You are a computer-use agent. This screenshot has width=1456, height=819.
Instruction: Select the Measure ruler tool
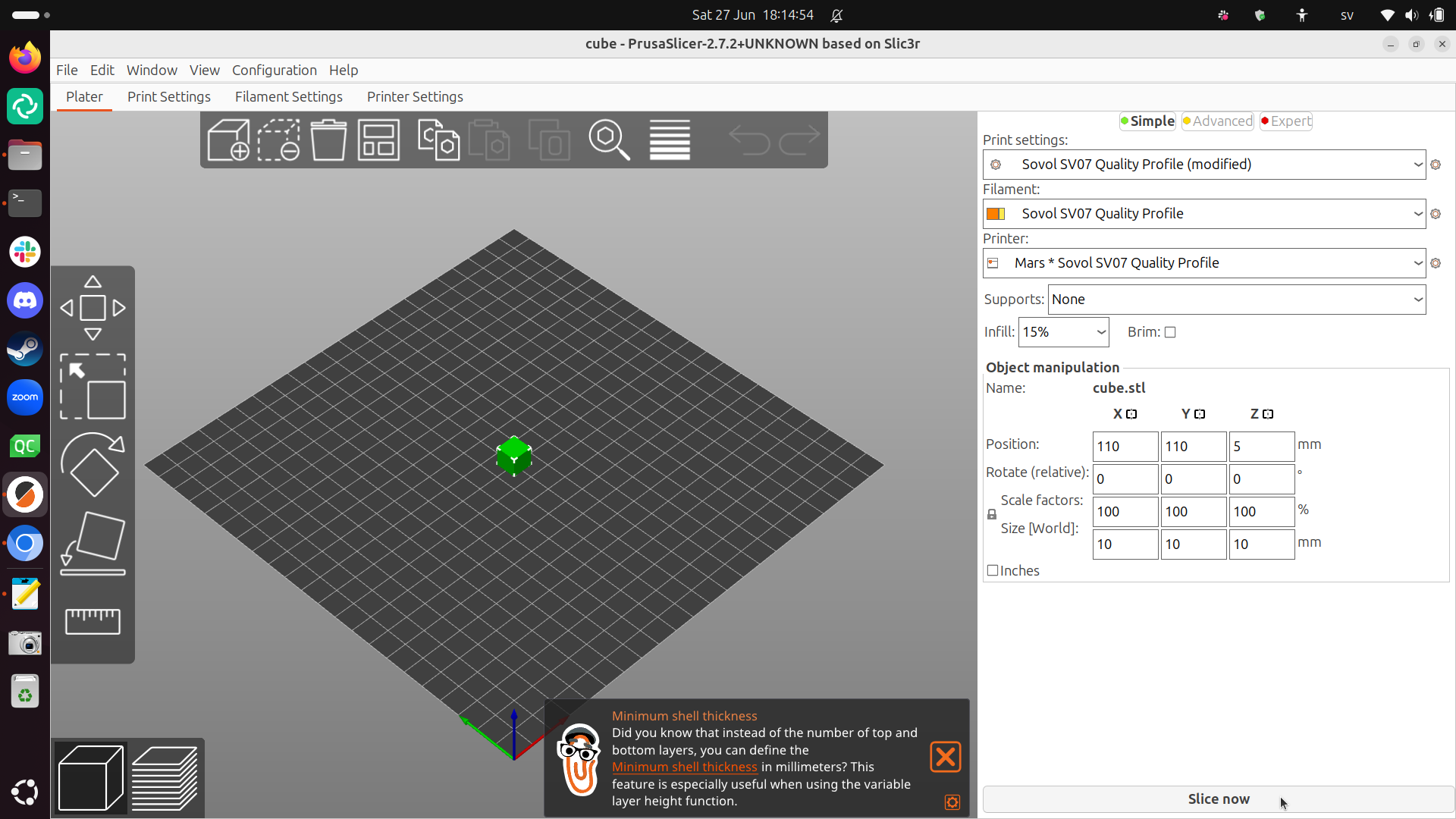pyautogui.click(x=93, y=621)
